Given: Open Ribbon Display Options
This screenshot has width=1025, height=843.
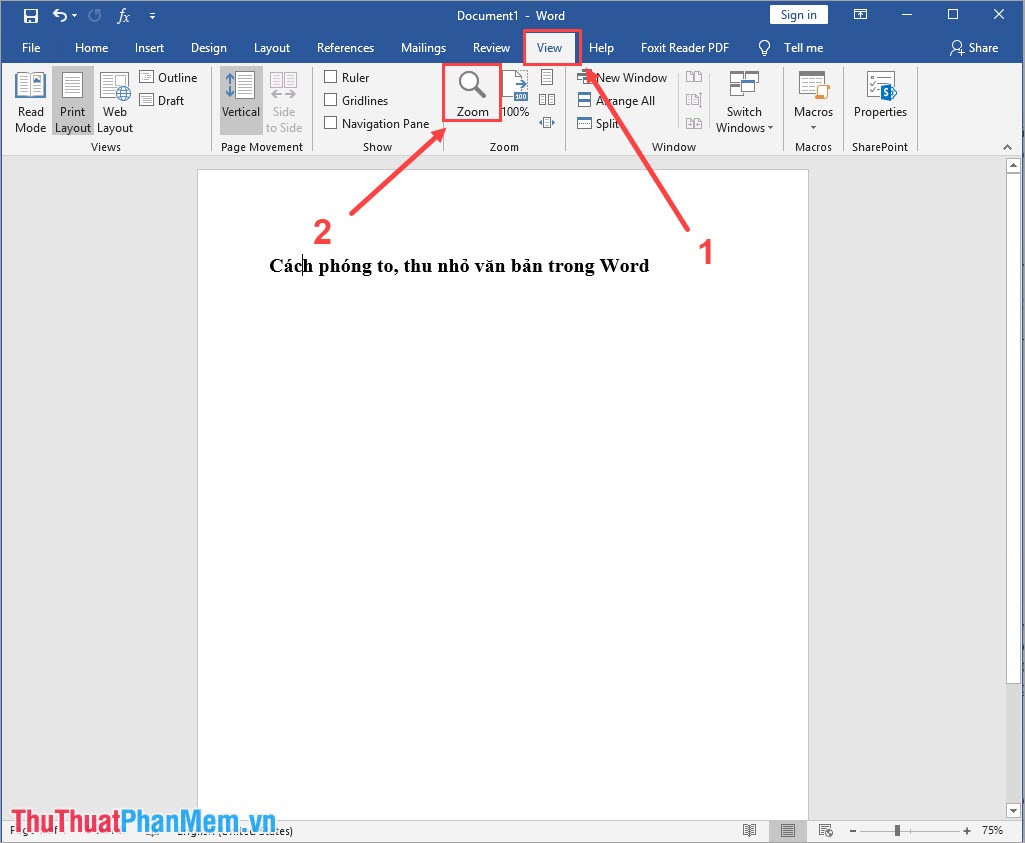Looking at the screenshot, I should point(860,14).
